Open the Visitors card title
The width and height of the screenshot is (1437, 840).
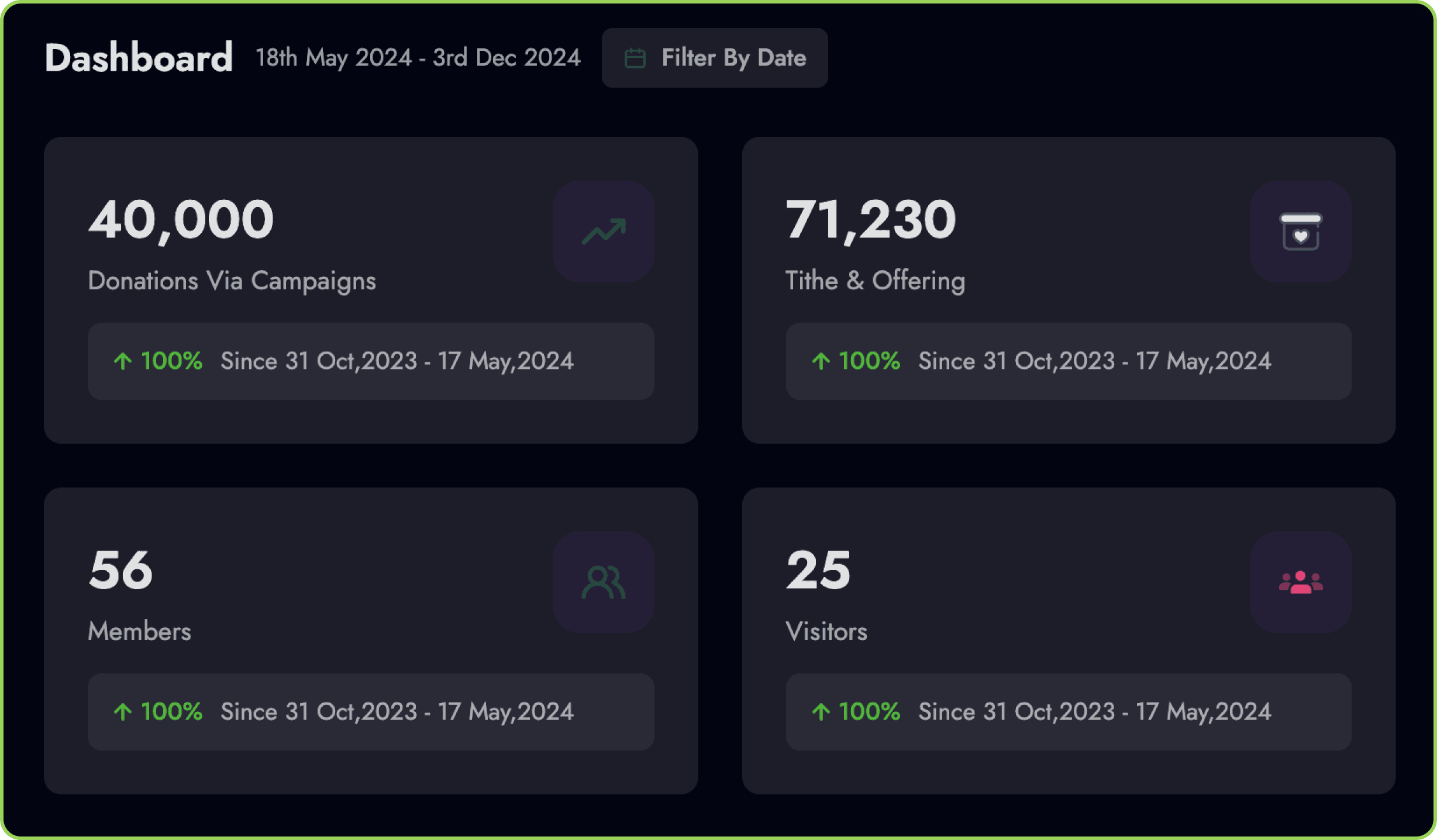point(826,632)
